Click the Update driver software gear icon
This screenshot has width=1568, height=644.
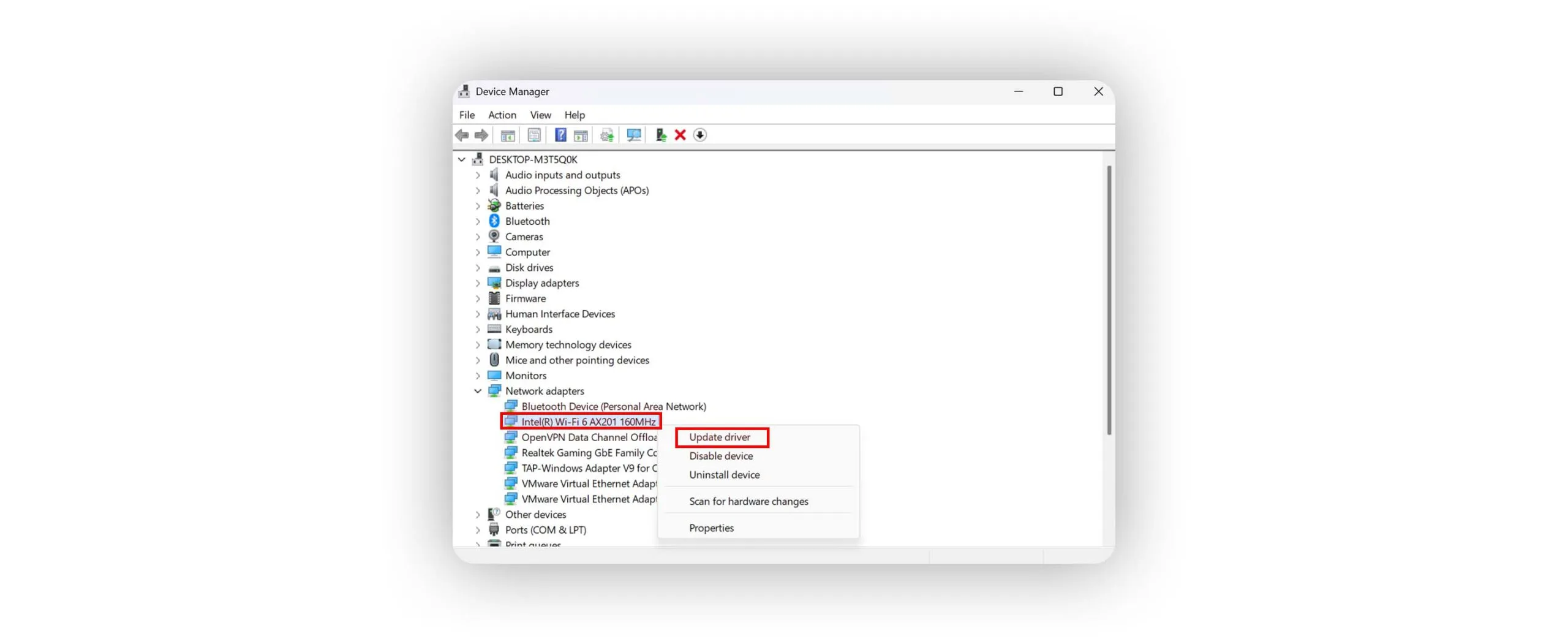point(606,135)
